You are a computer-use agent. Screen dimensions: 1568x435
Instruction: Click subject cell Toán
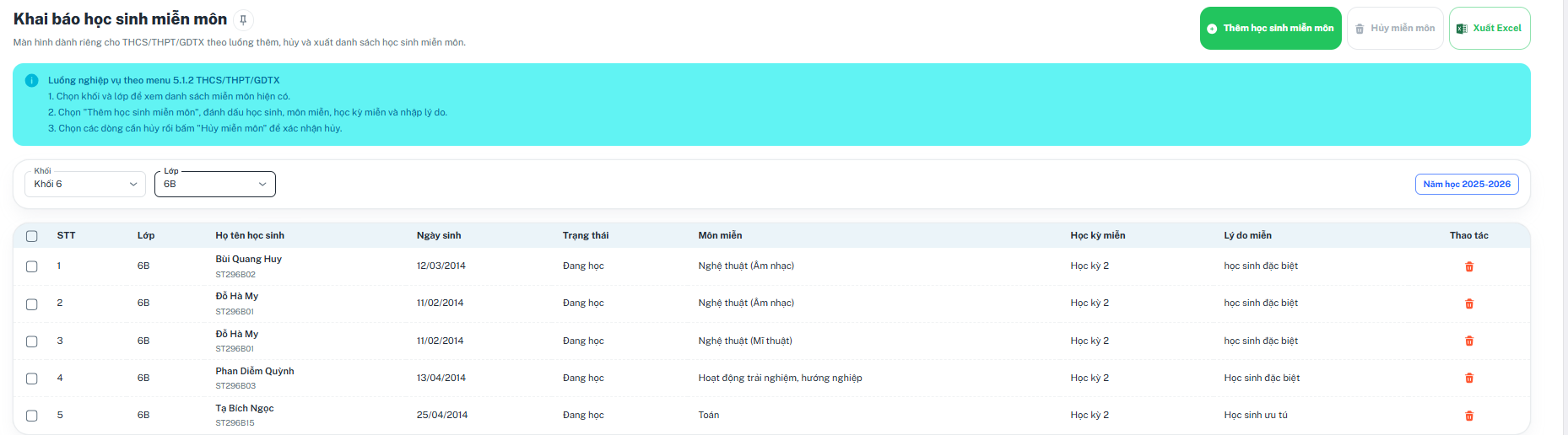pyautogui.click(x=709, y=415)
